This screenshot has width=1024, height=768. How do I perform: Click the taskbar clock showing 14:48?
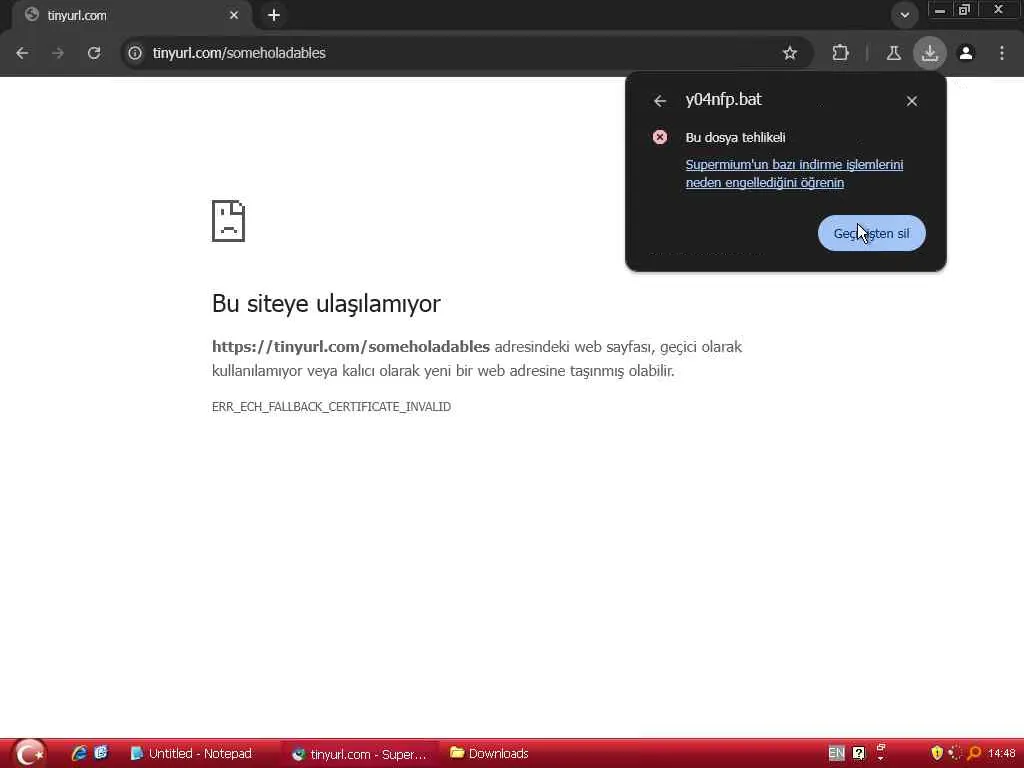pos(1002,754)
